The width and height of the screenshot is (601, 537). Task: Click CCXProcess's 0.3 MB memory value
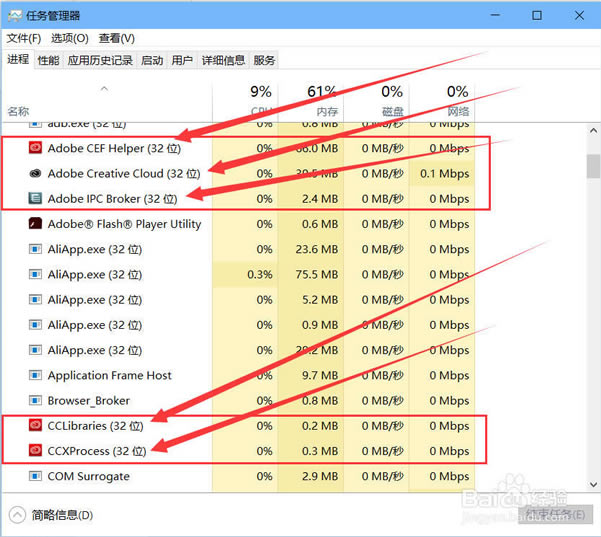[320, 451]
